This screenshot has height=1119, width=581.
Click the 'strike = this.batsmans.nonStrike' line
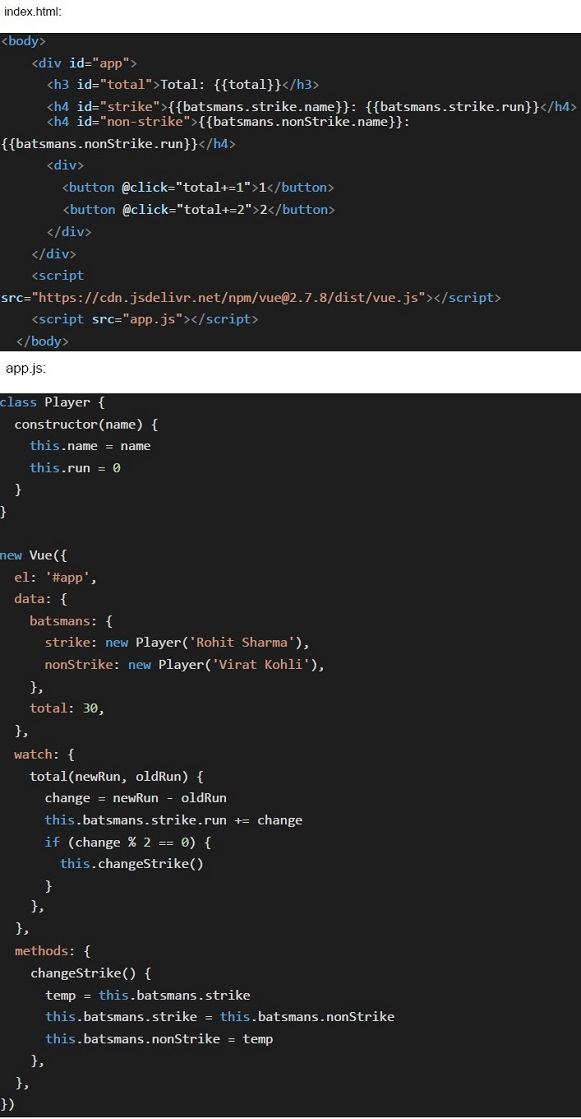pyautogui.click(x=220, y=1017)
